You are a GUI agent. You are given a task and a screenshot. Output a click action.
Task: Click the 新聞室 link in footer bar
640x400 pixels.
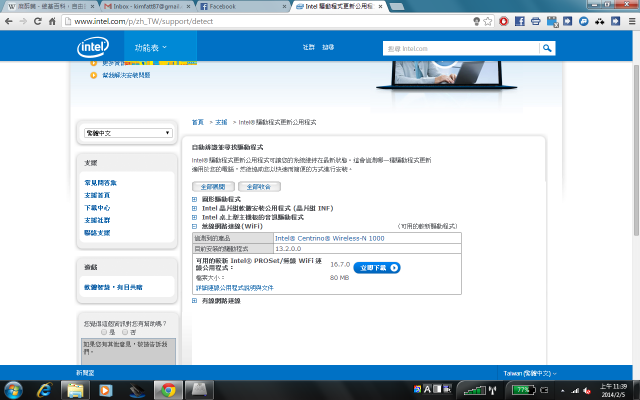click(85, 373)
